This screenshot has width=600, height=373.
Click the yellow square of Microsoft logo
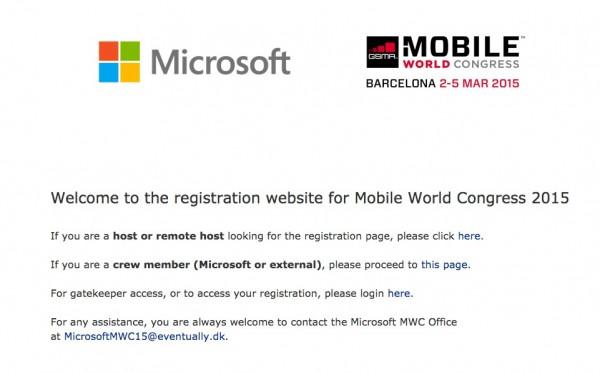[130, 72]
